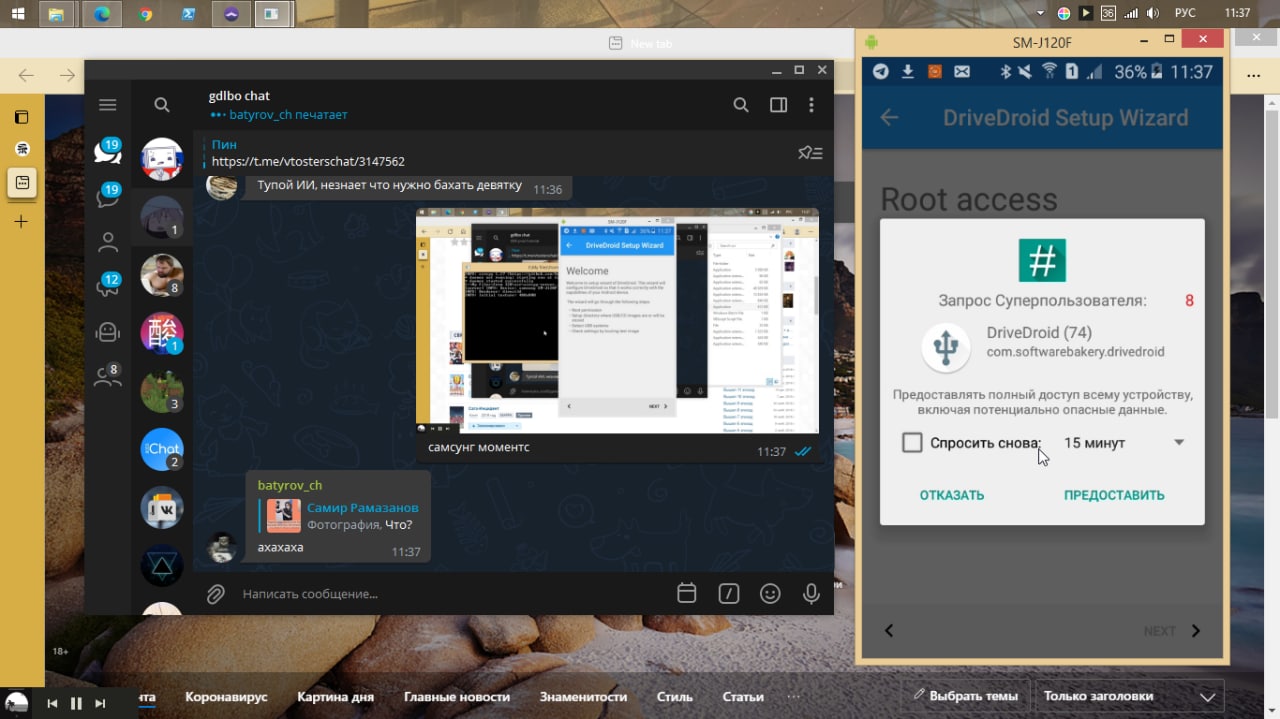The image size is (1280, 719).
Task: Open the top chat folder with 19 badge
Action: pyautogui.click(x=108, y=151)
